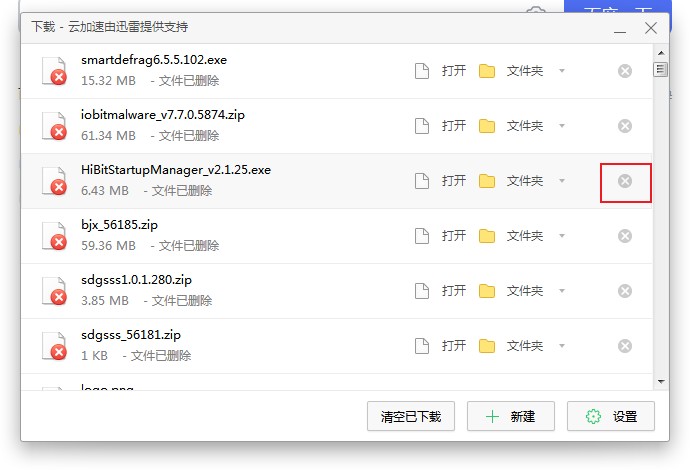Screen dimensions: 690x470
Task: Click the 15.32 MB size text
Action: (x=108, y=81)
